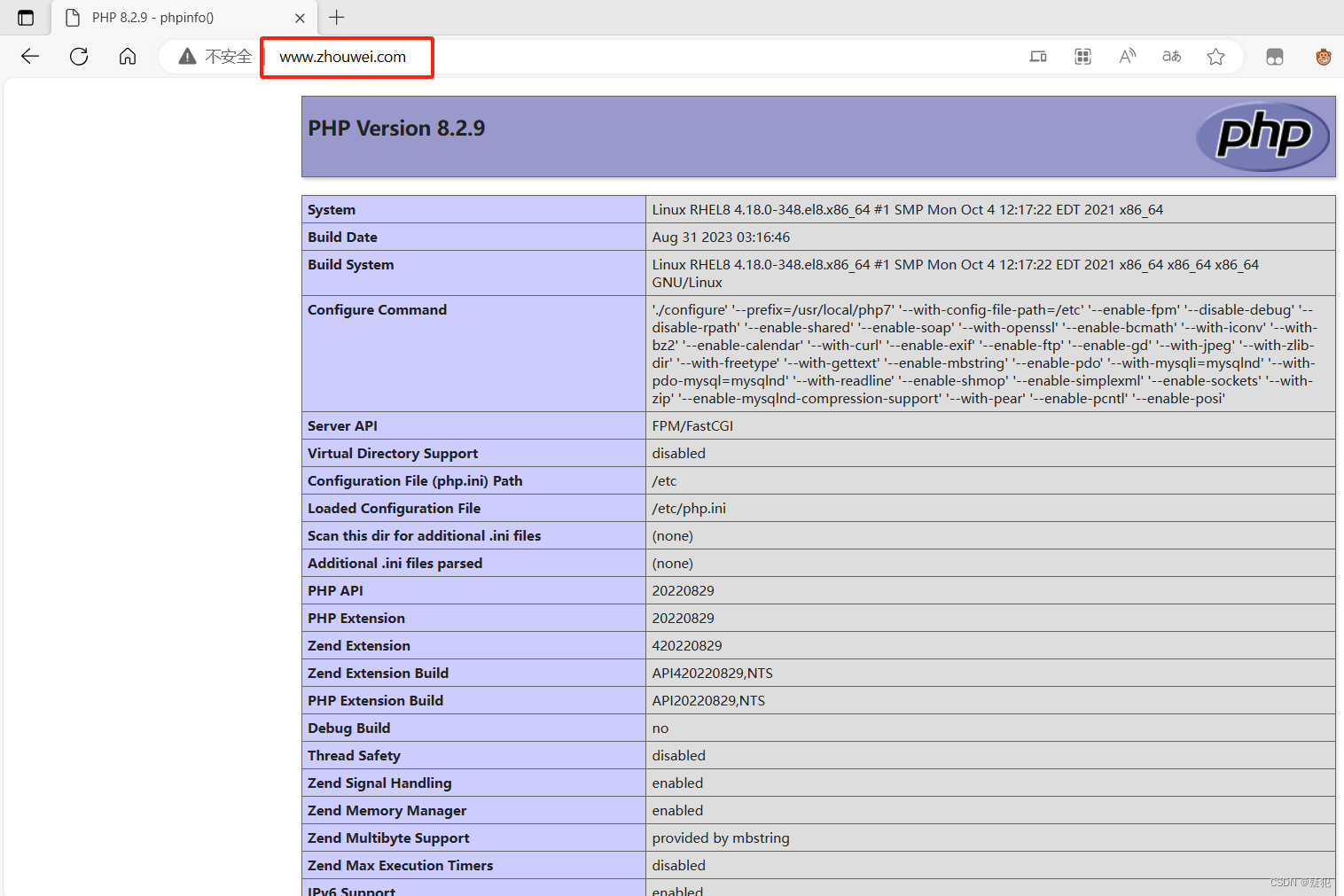Click the www.zhouwei.com address bar
Screen dimensions: 1344x896
(343, 57)
